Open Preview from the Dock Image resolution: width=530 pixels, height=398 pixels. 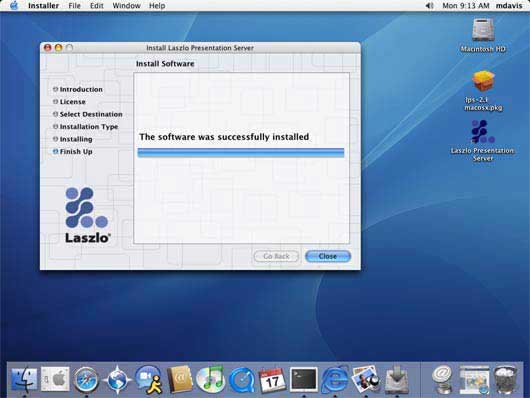click(366, 380)
